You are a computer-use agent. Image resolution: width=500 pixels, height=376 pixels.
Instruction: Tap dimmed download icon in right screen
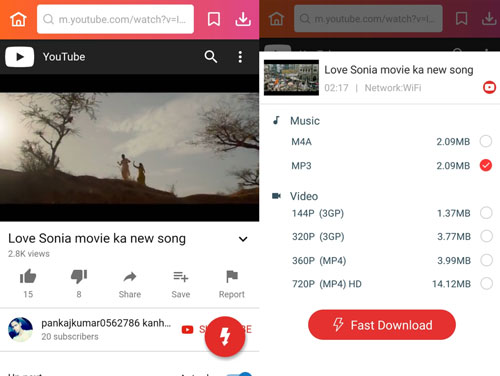(489, 19)
